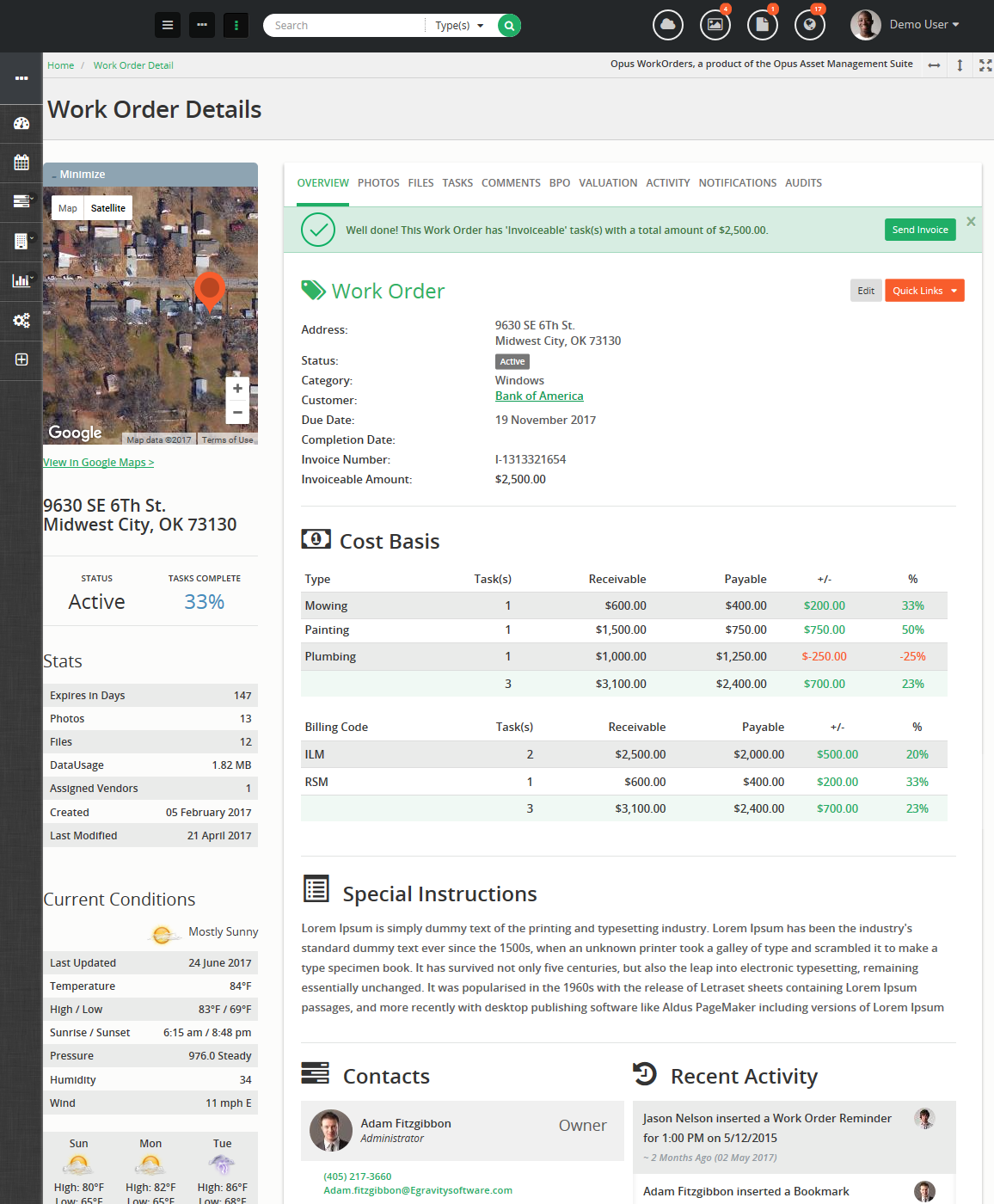Minimize the map panel
This screenshot has height=1204, width=994.
coord(79,175)
